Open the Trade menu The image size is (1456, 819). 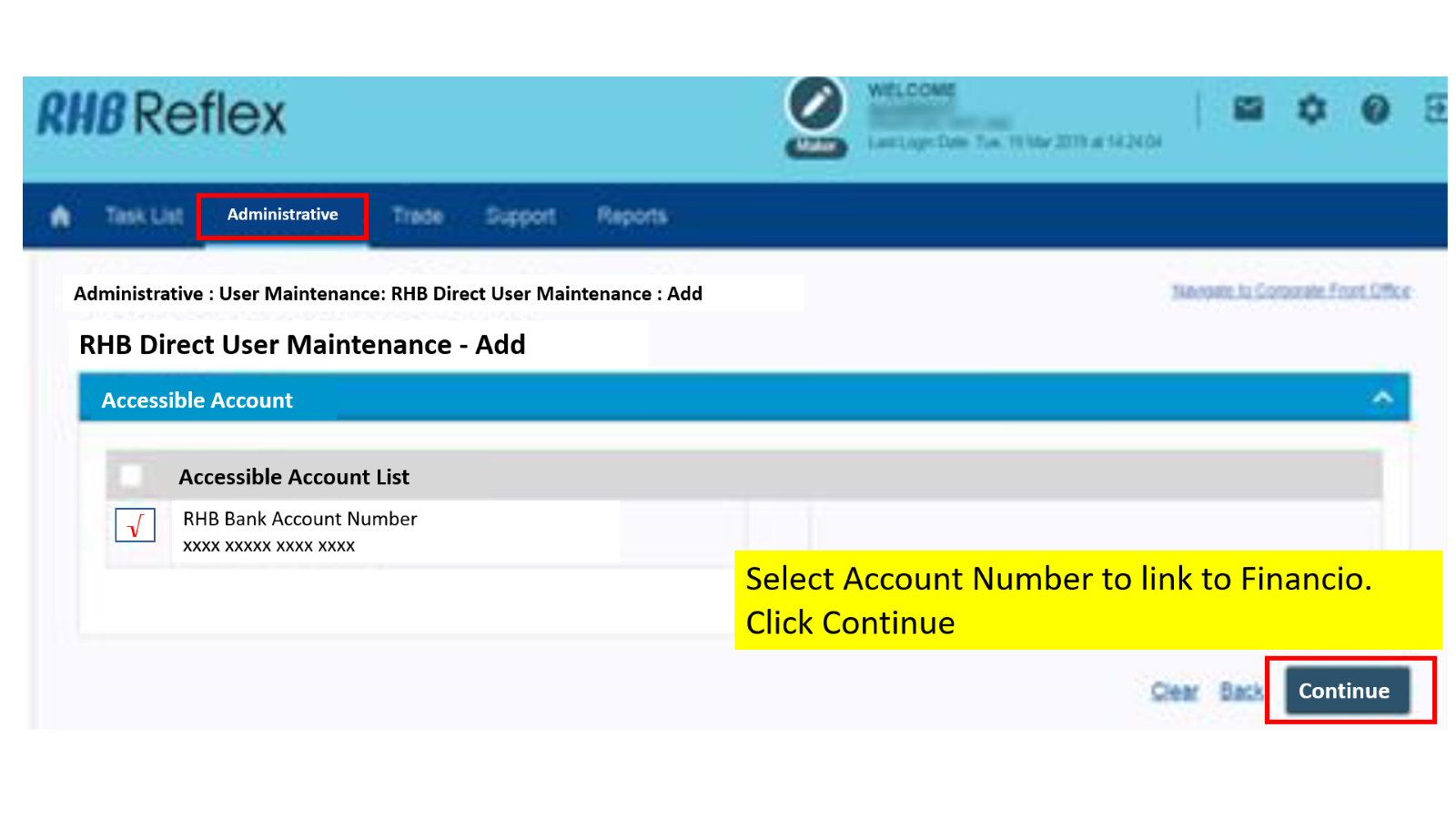click(x=418, y=216)
